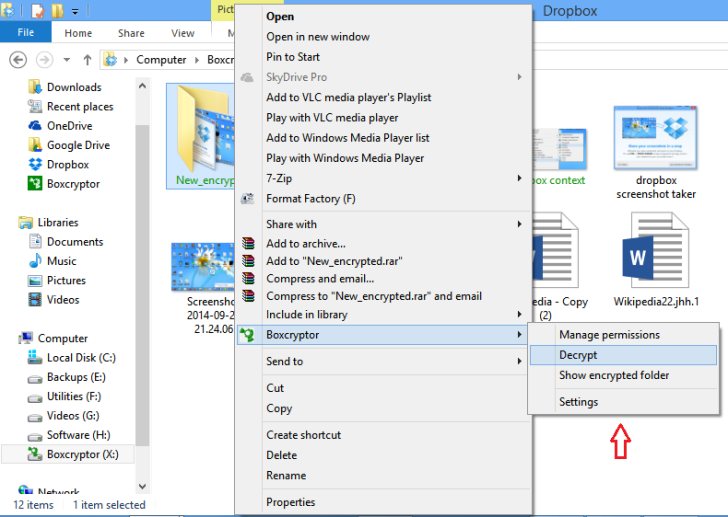Switch to the Share ribbon tab
Image resolution: width=728 pixels, height=517 pixels.
[131, 33]
